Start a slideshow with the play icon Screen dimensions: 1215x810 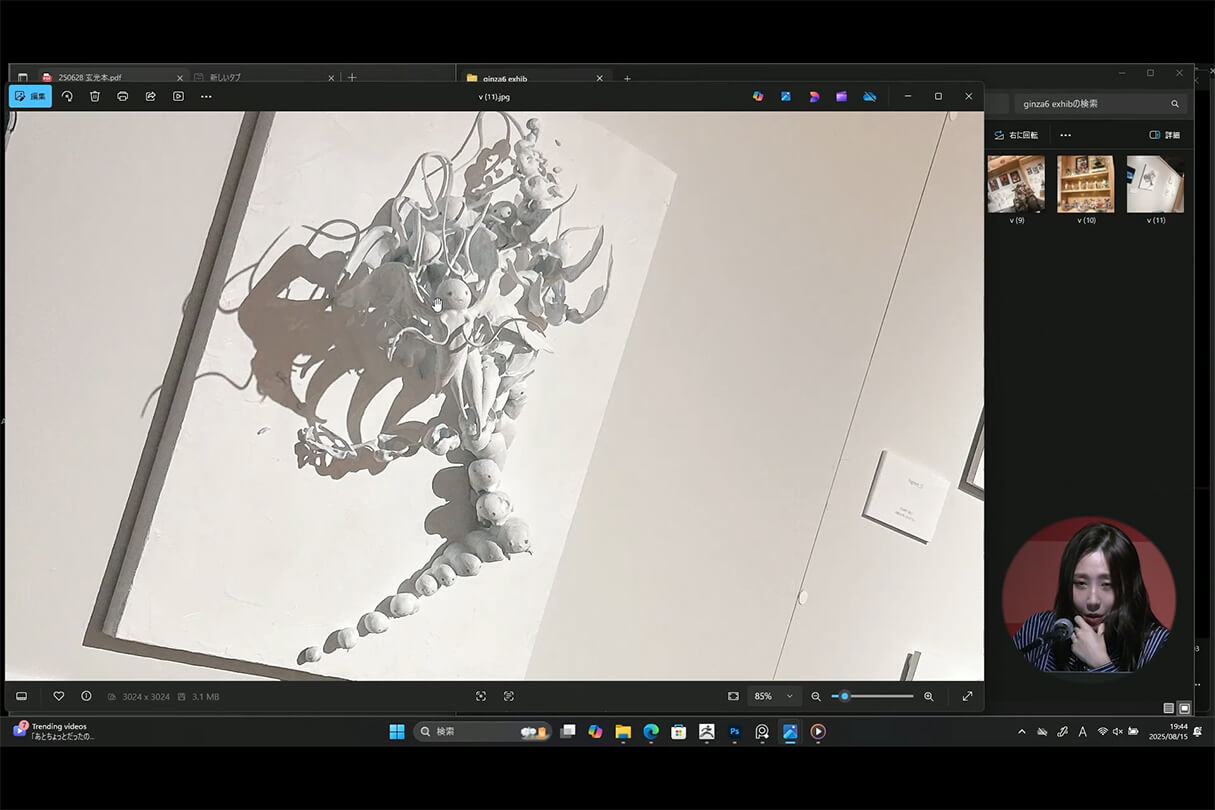[179, 96]
